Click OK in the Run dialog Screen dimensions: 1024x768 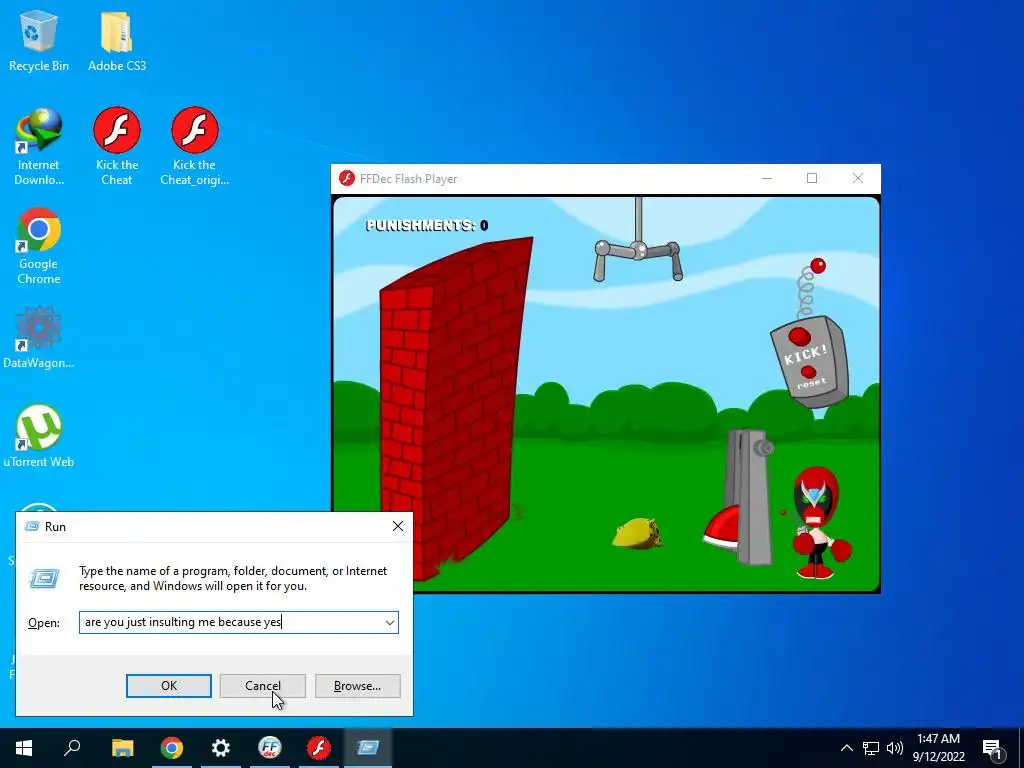point(168,686)
